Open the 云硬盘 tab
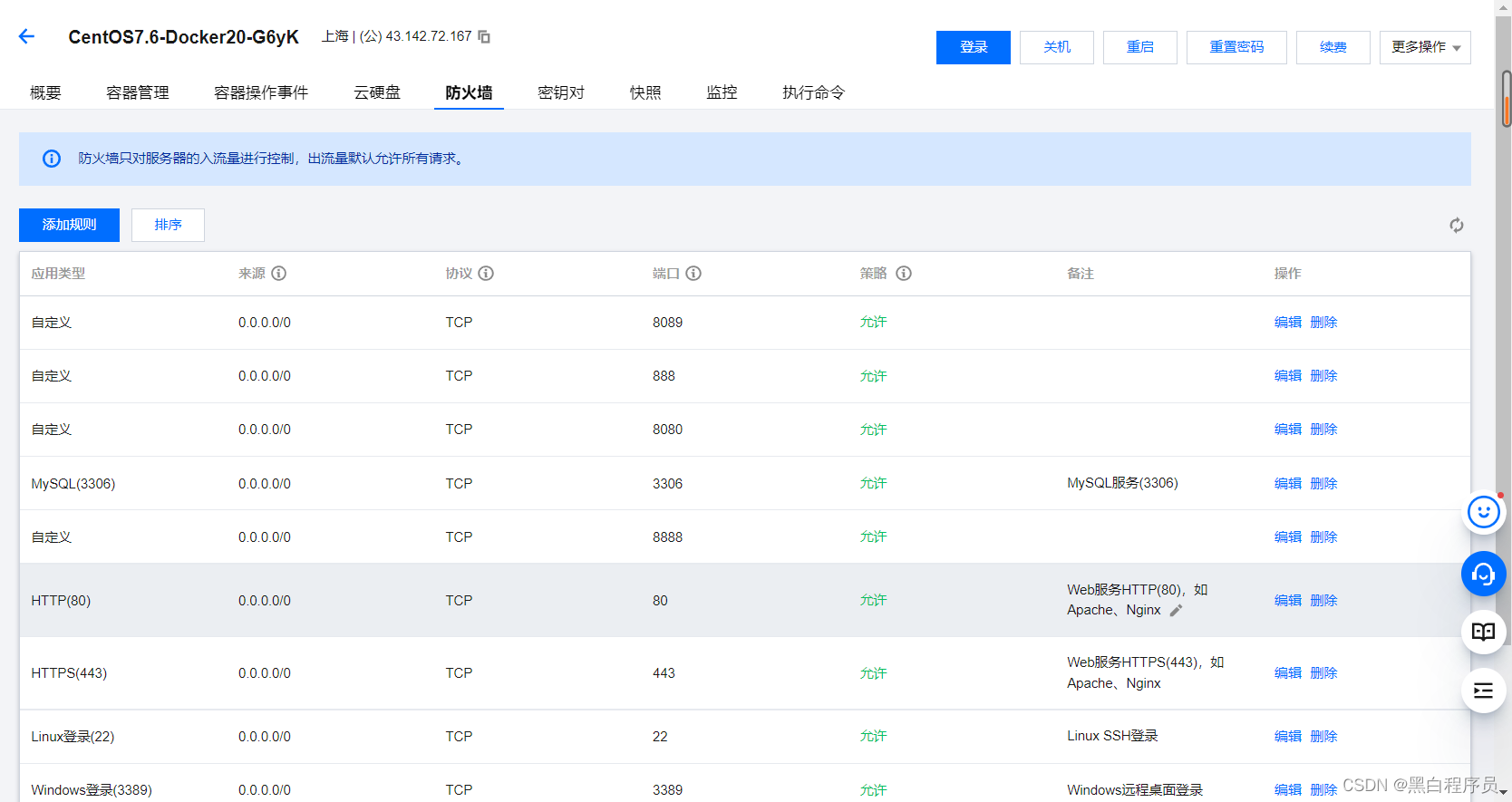The height and width of the screenshot is (802, 1512). coord(377,92)
